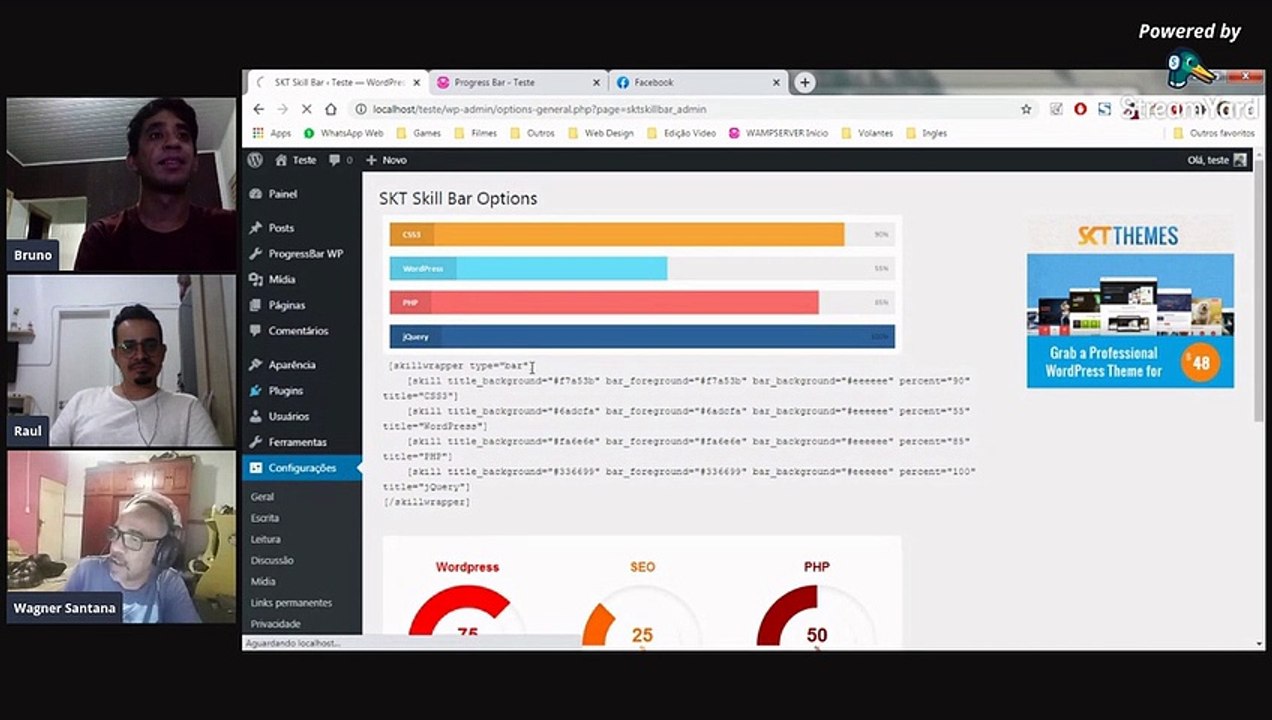1272x720 pixels.
Task: Open the Ingles bookmarks folder
Action: 926,133
